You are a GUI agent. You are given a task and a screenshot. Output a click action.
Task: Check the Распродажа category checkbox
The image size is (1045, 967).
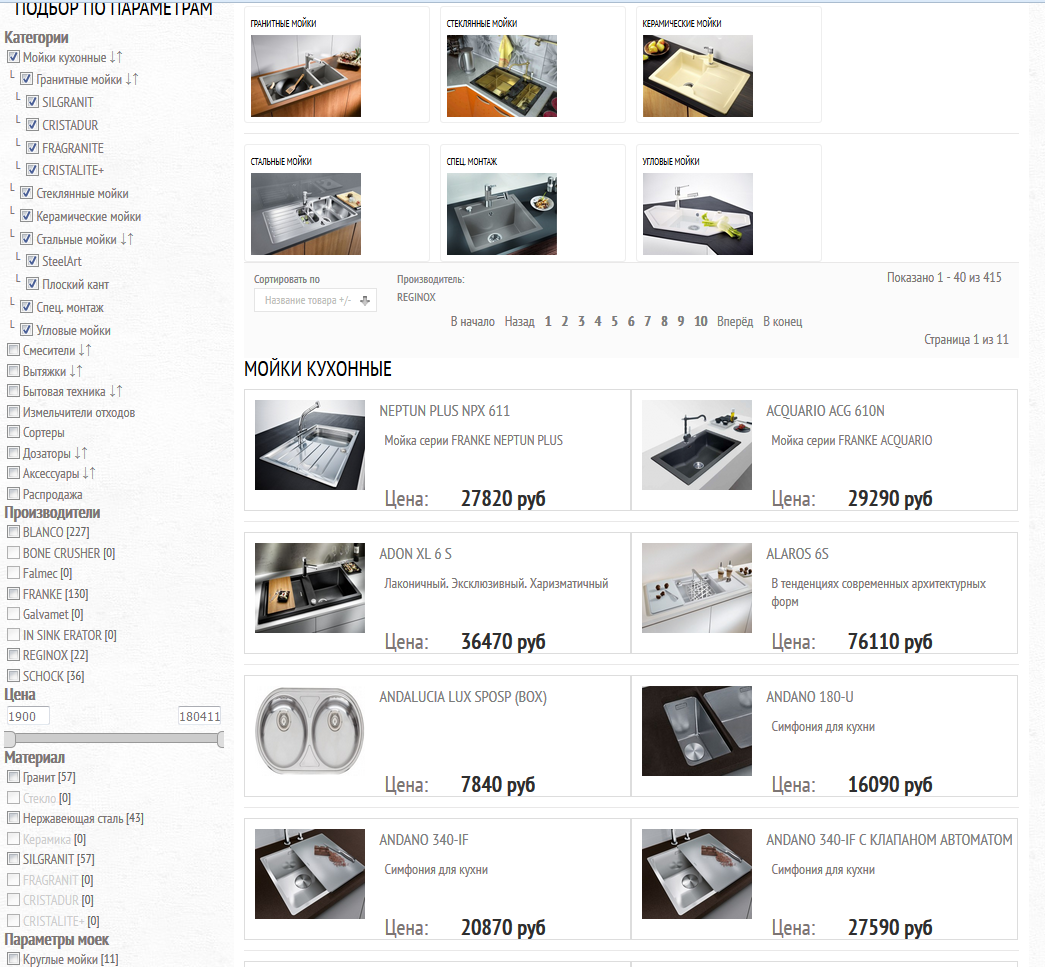point(13,494)
